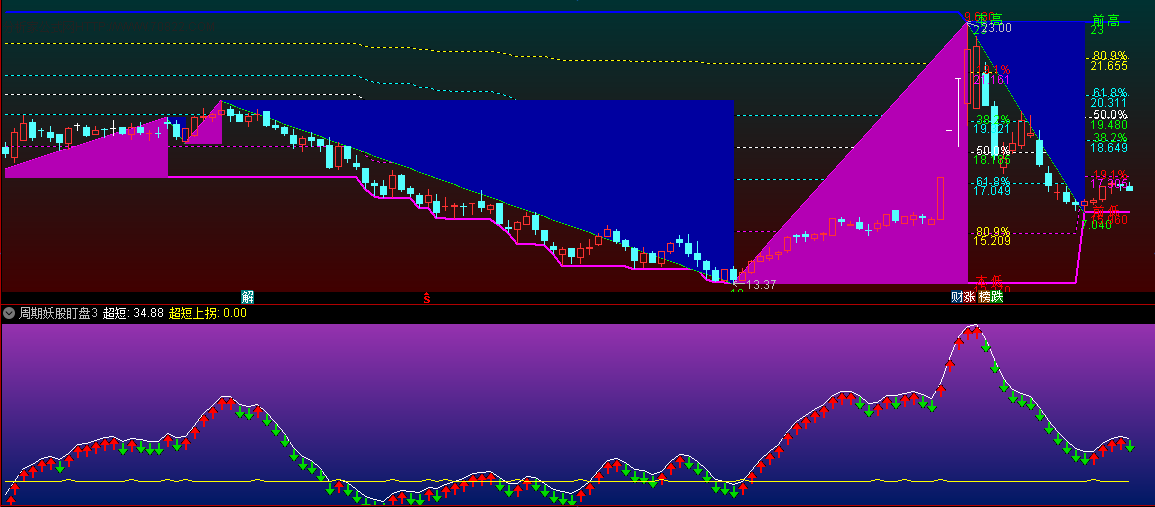This screenshot has width=1155, height=507.
Task: Open the 财 info marker
Action: pos(957,297)
